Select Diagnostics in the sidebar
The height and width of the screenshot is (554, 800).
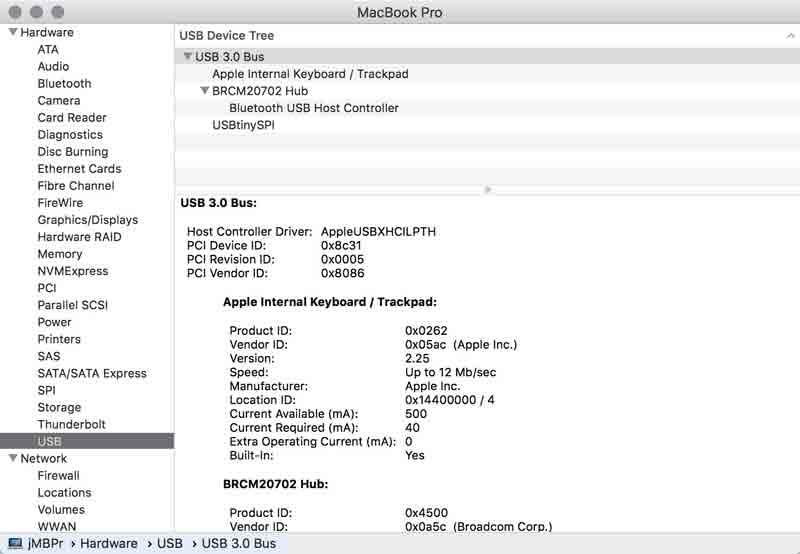point(70,135)
